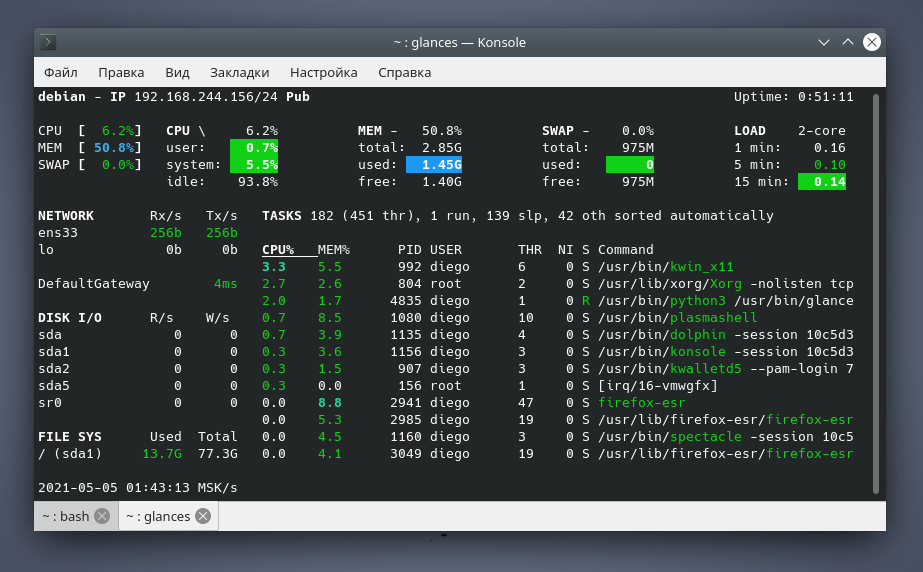
Task: Click the window minimize chevron icon
Action: pyautogui.click(x=823, y=42)
